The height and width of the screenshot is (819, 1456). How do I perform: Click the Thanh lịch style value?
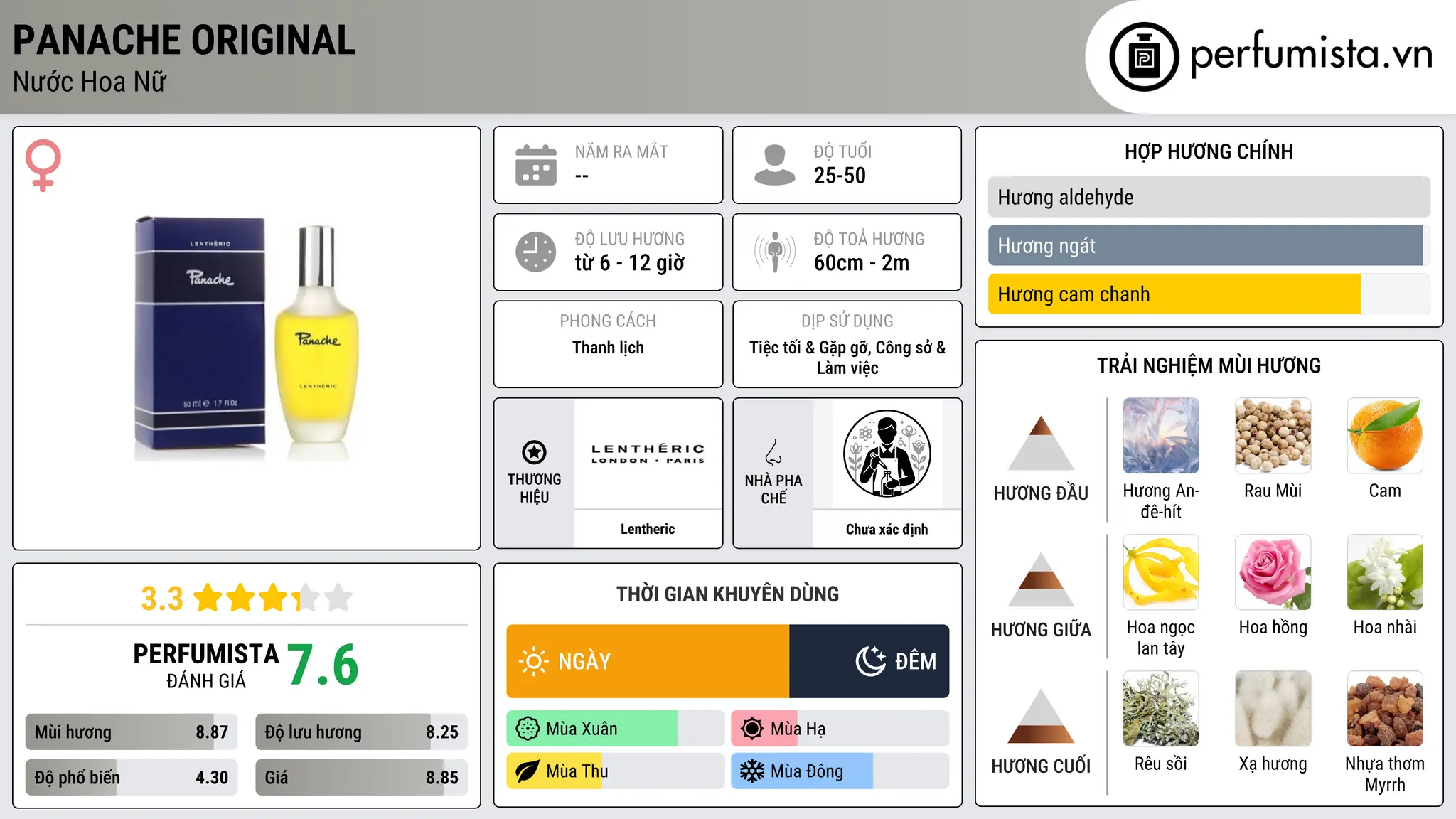608,348
